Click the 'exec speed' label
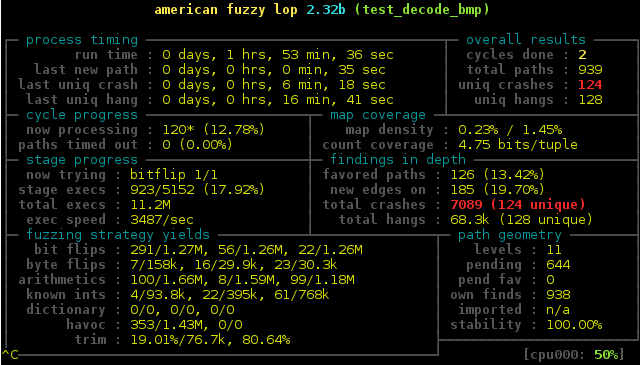The width and height of the screenshot is (640, 365). tap(66, 220)
